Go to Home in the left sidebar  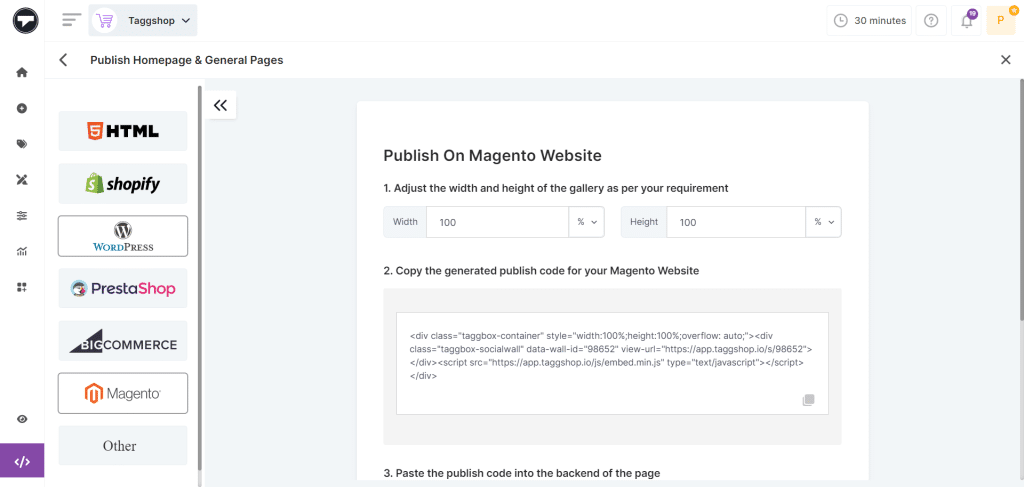click(22, 72)
